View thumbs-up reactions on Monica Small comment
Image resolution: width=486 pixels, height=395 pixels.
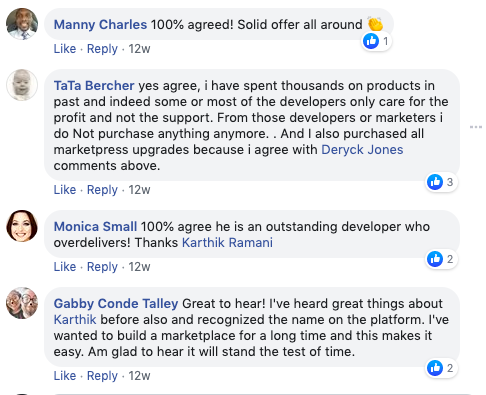click(442, 259)
